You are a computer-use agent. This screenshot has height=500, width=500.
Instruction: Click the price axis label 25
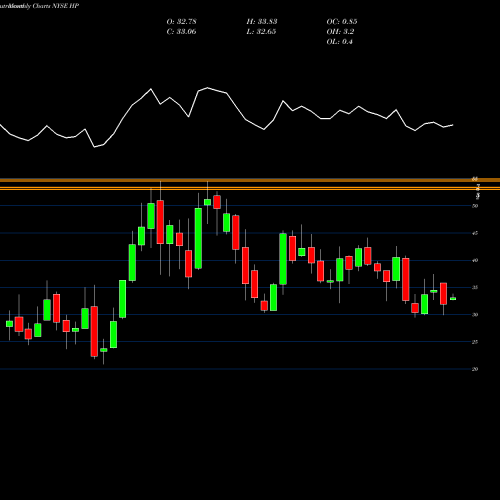coord(475,342)
